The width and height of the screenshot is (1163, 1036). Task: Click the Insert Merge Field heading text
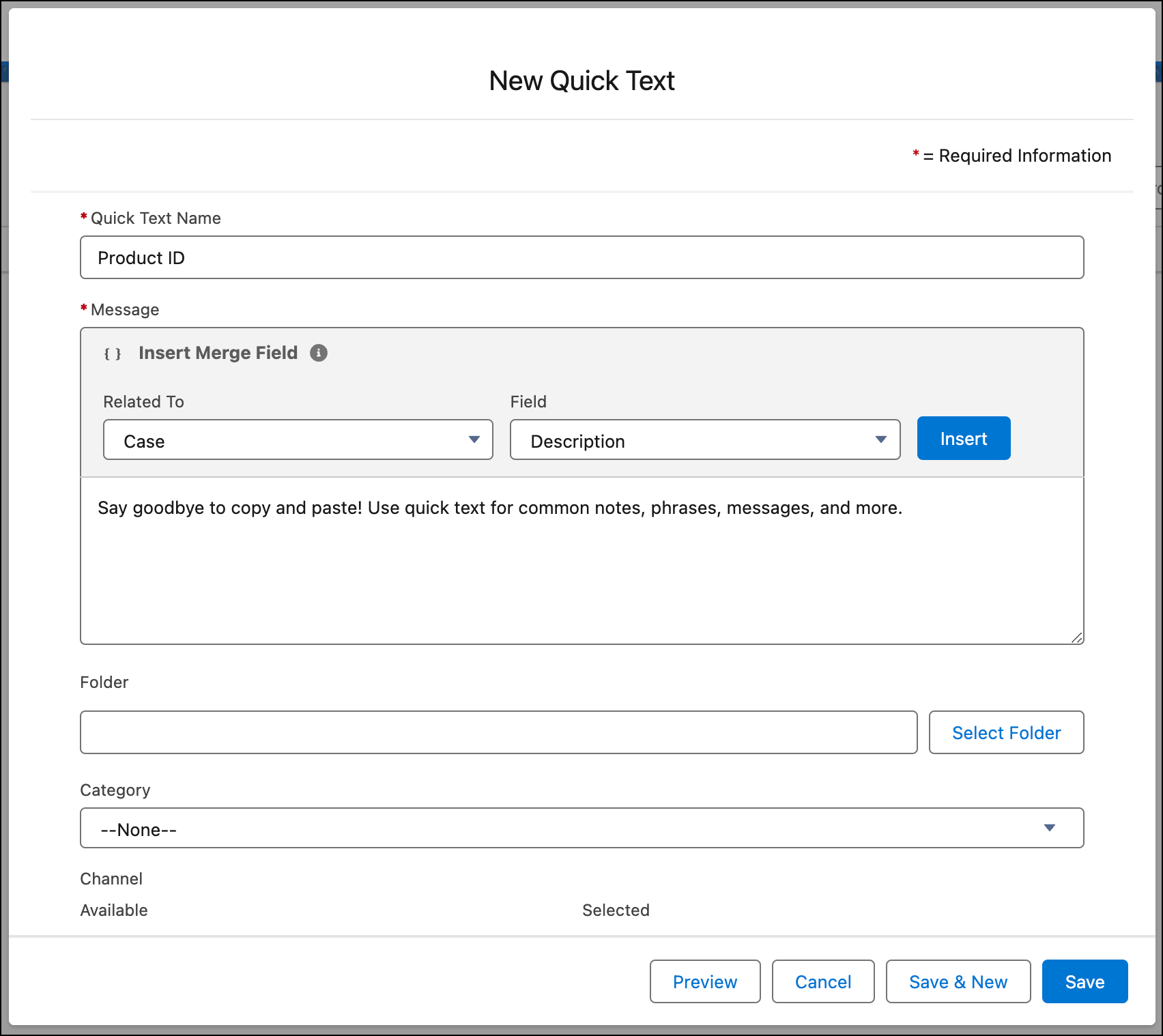click(x=218, y=353)
